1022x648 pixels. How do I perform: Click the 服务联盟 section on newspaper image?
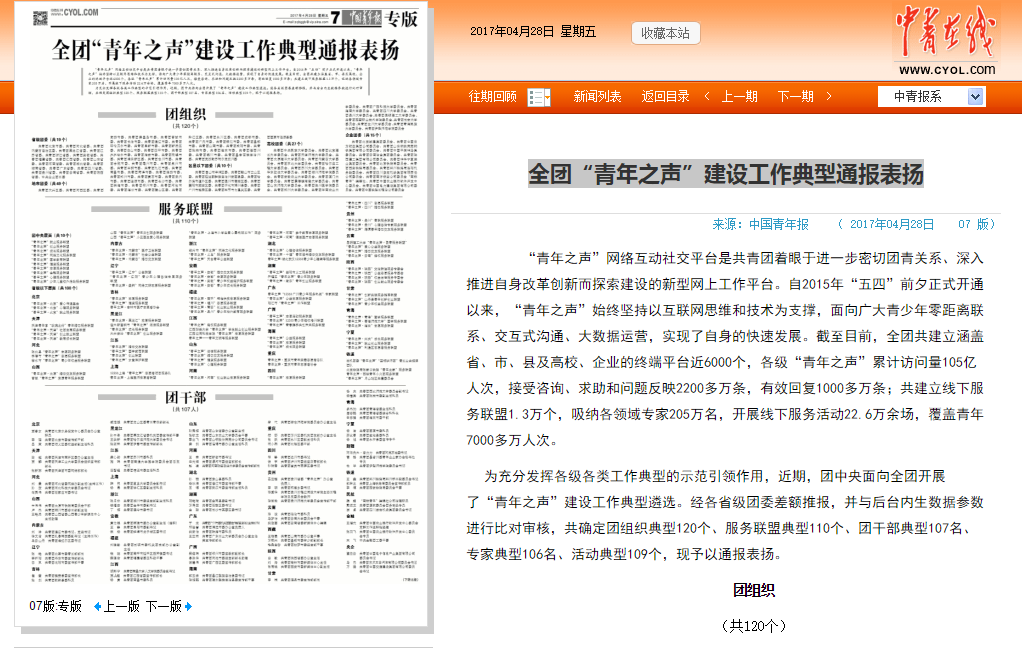click(x=186, y=209)
